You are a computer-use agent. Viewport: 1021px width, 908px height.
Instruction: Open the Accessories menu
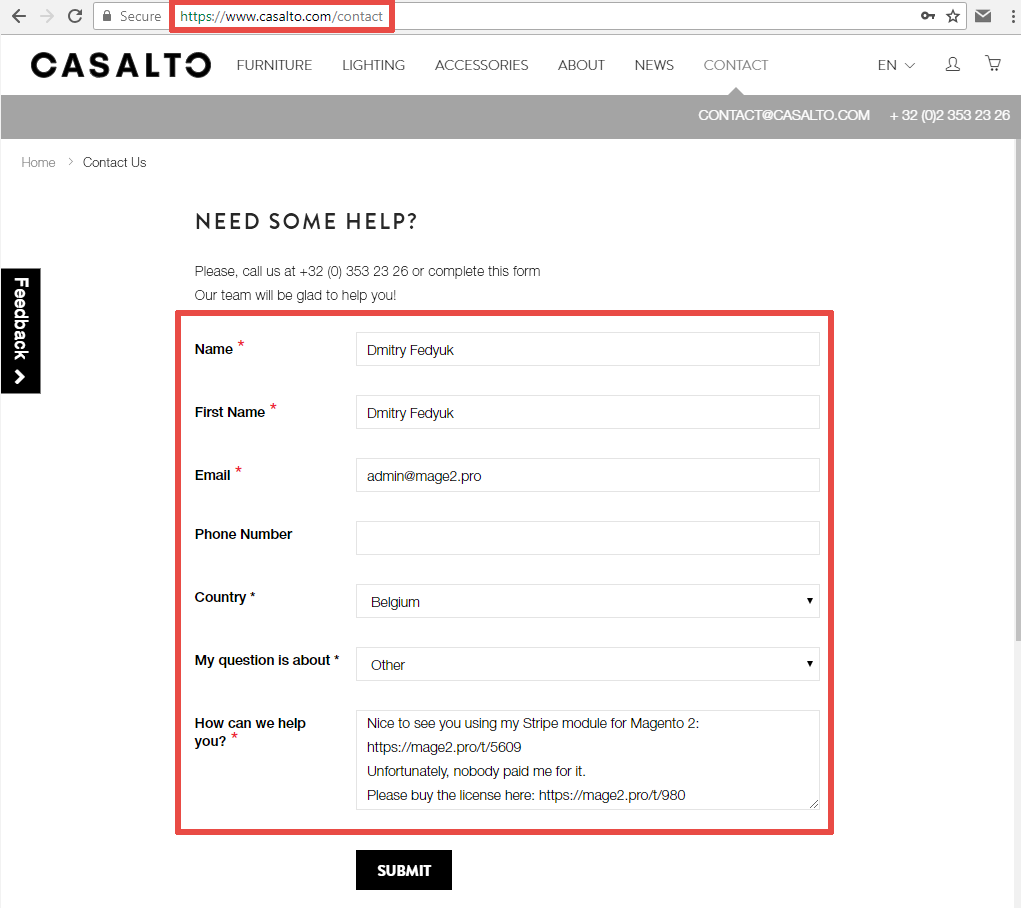[481, 65]
